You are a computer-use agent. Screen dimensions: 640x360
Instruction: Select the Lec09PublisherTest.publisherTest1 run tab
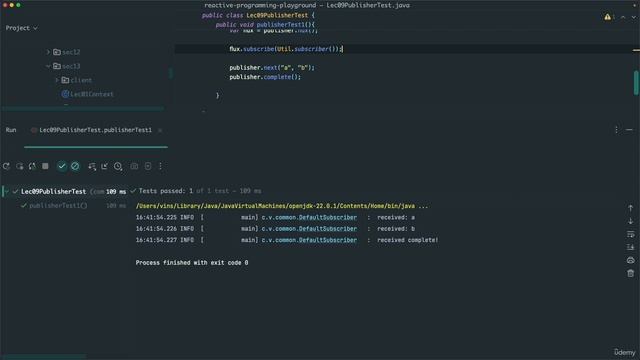pyautogui.click(x=95, y=130)
